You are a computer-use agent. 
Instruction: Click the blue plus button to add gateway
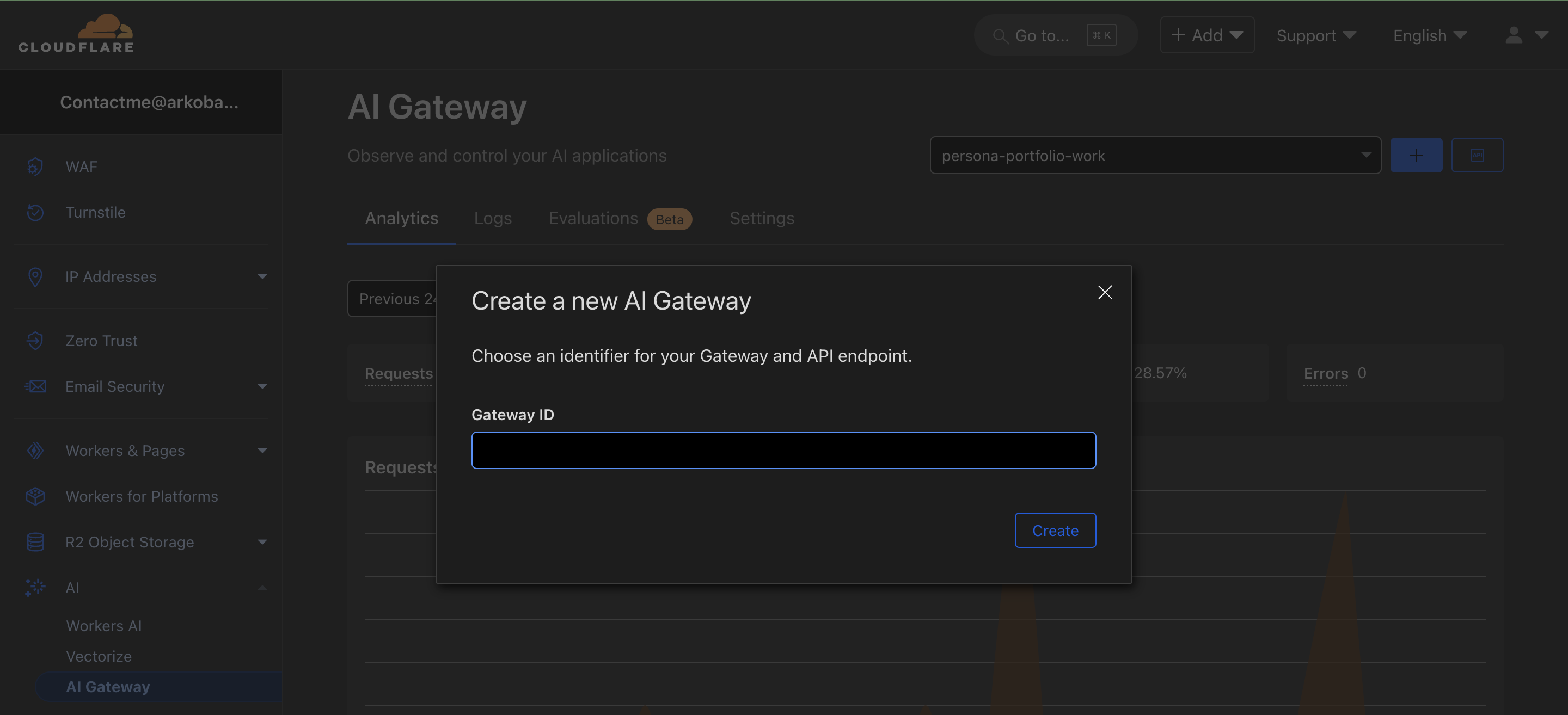coord(1416,155)
